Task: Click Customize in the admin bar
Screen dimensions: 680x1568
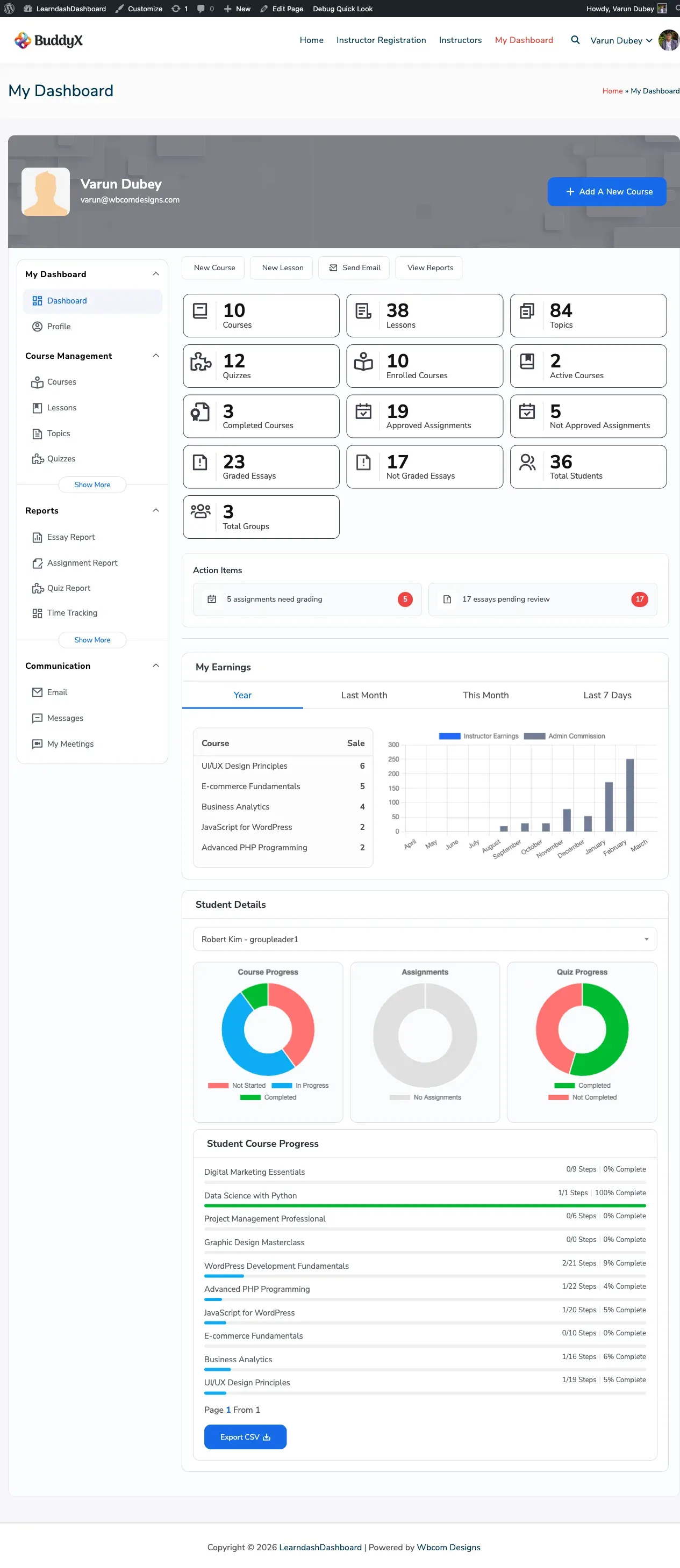Action: [138, 9]
